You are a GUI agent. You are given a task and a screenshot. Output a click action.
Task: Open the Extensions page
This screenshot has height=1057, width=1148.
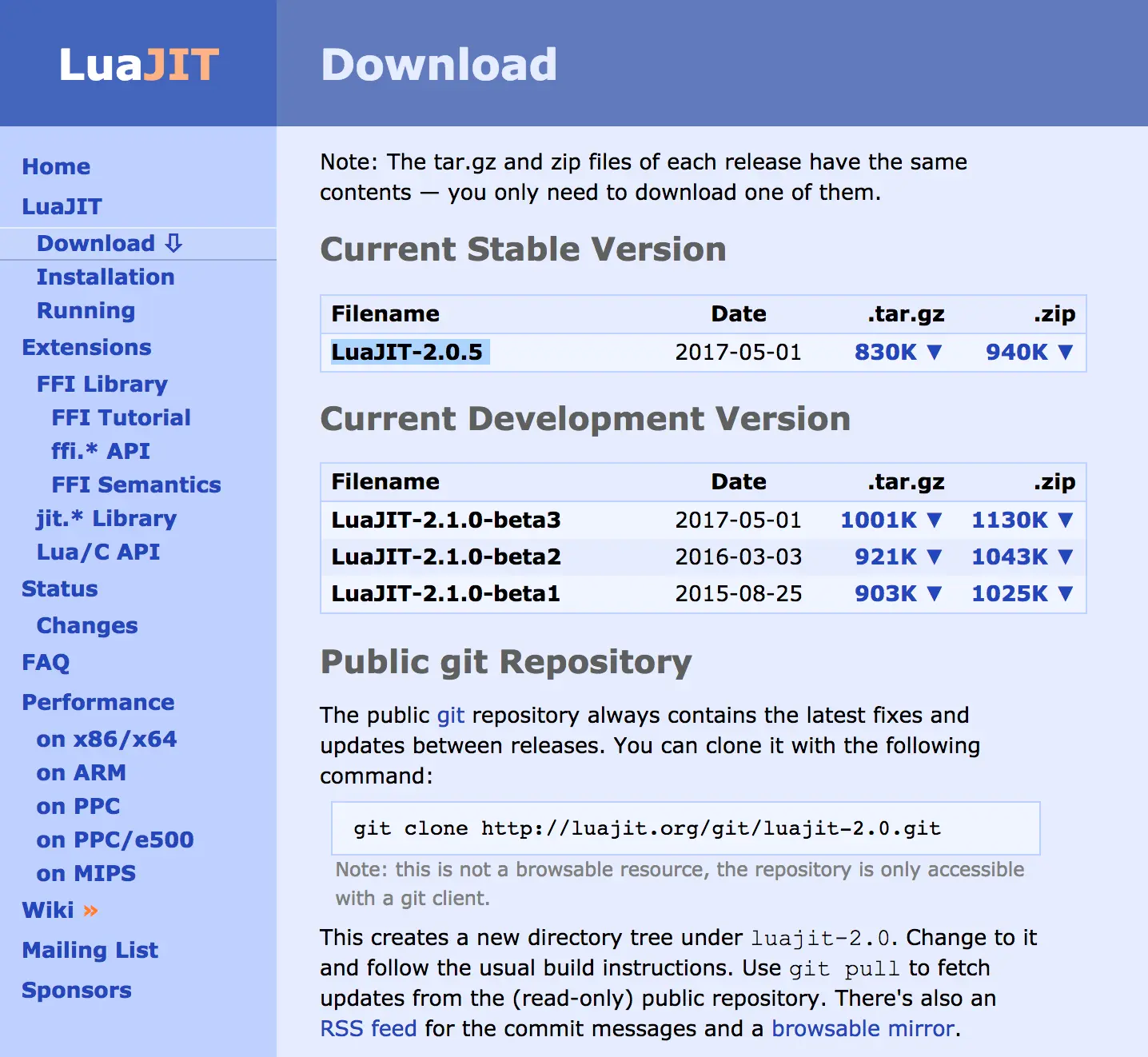click(86, 347)
